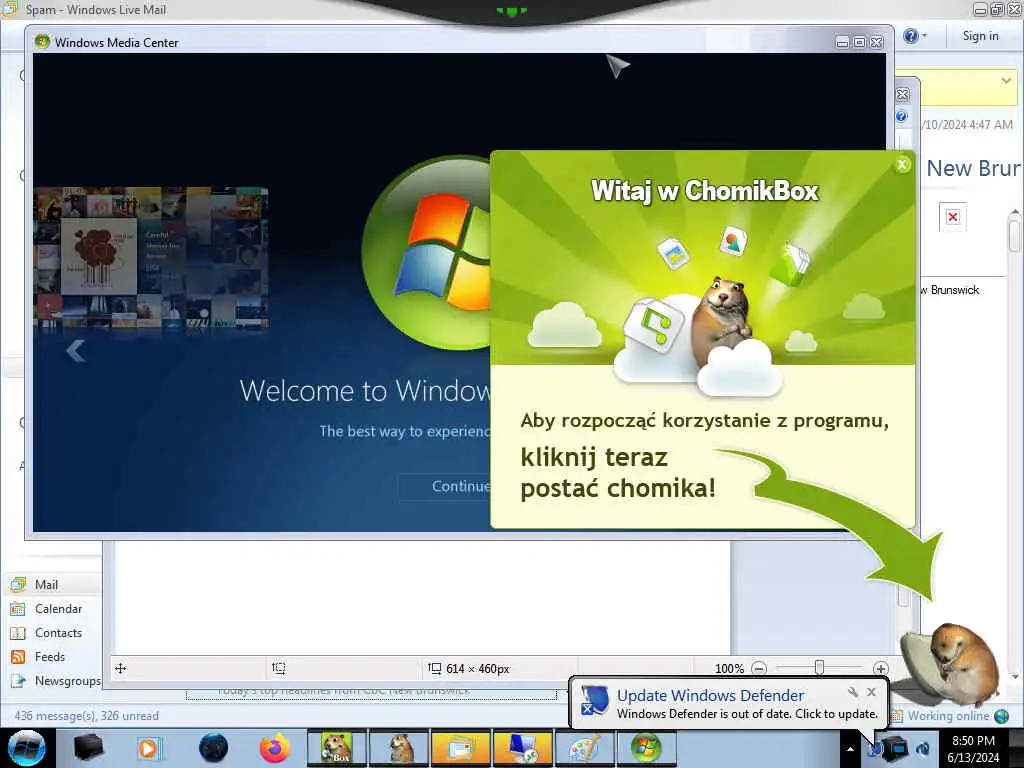Expand the arrow next to the Help icon

click(924, 36)
